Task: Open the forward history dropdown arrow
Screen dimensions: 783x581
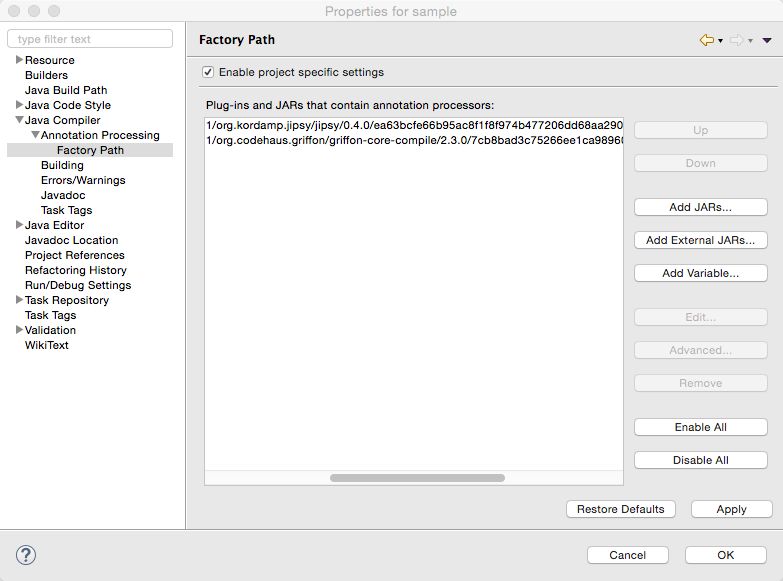Action: pyautogui.click(x=751, y=41)
